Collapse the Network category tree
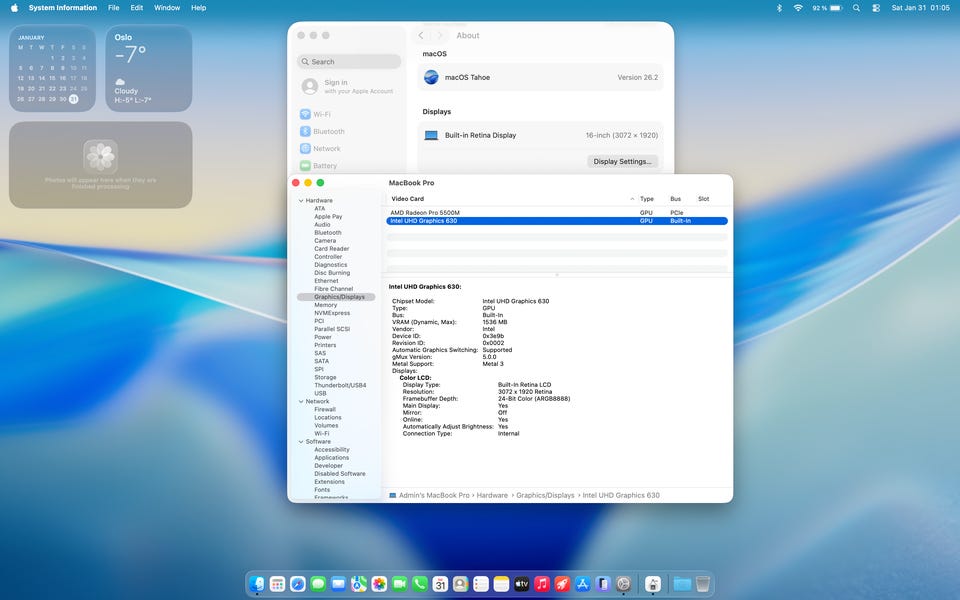The height and width of the screenshot is (600, 960). pos(300,401)
